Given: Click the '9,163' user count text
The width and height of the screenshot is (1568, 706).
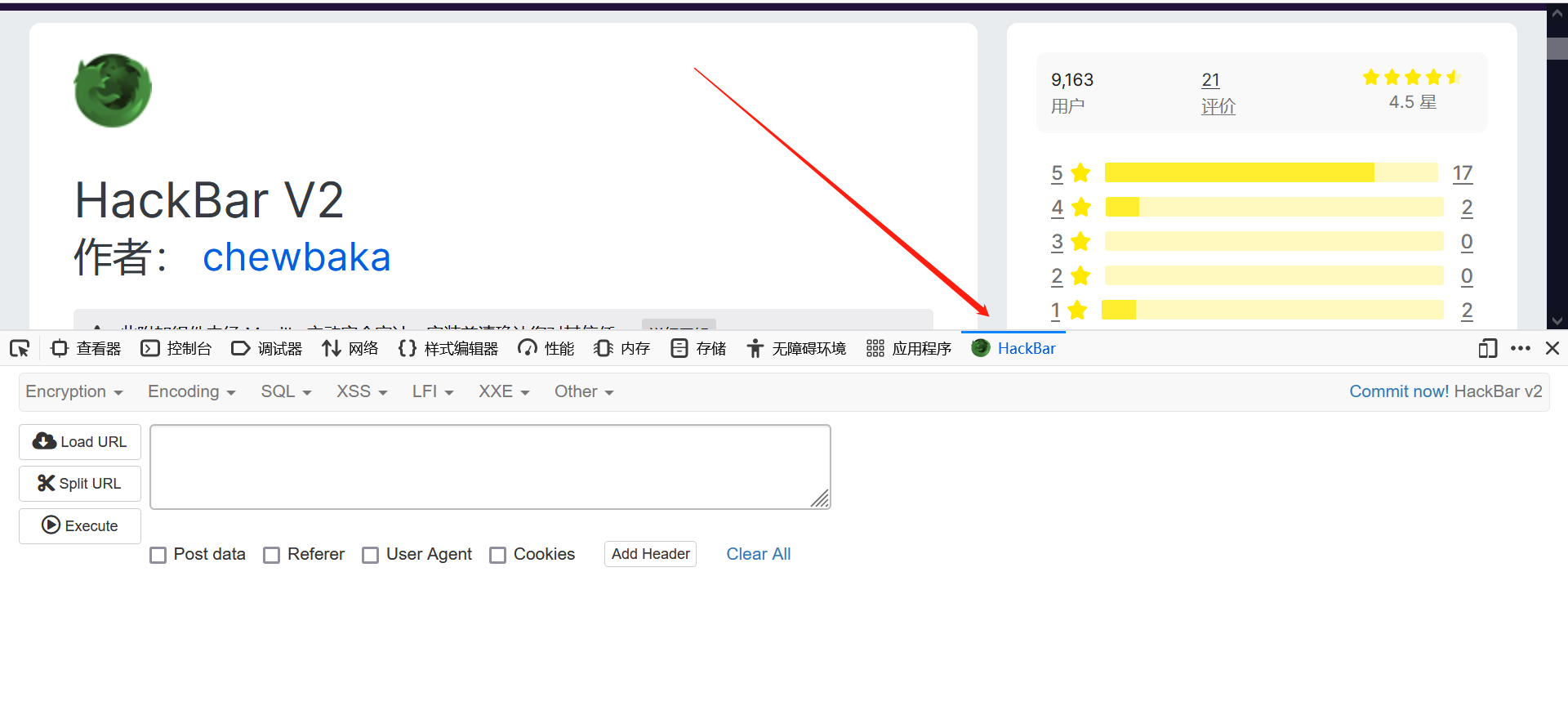Looking at the screenshot, I should tap(1072, 80).
